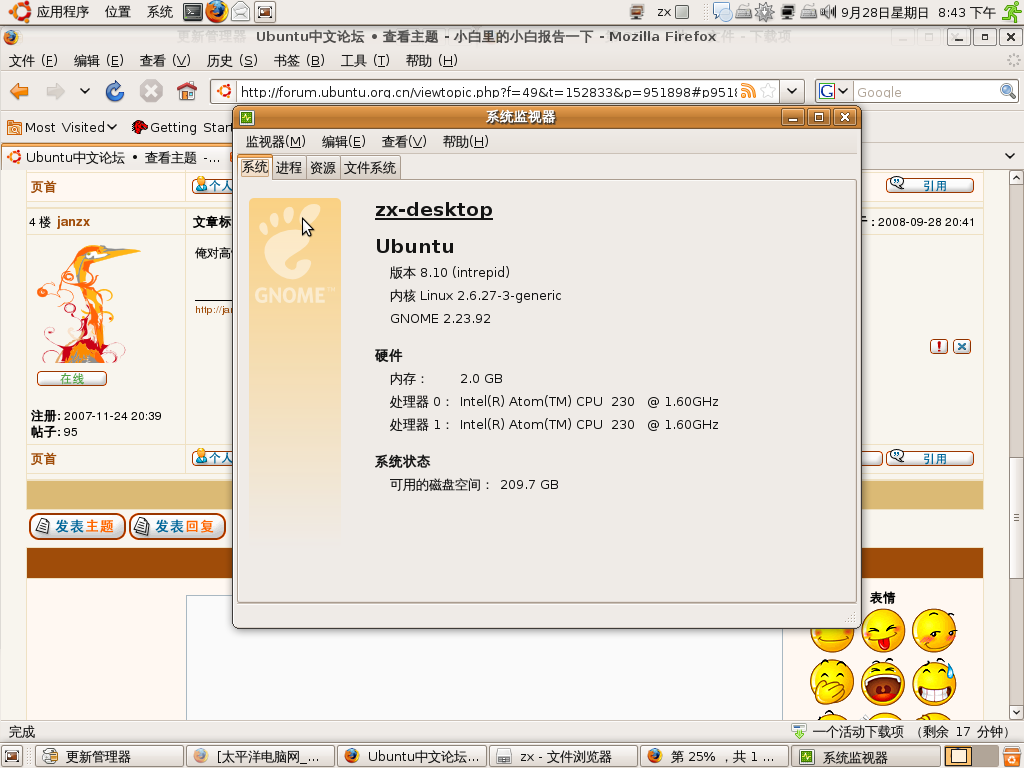Reload the page in Firefox
This screenshot has width=1024, height=768.
115,91
